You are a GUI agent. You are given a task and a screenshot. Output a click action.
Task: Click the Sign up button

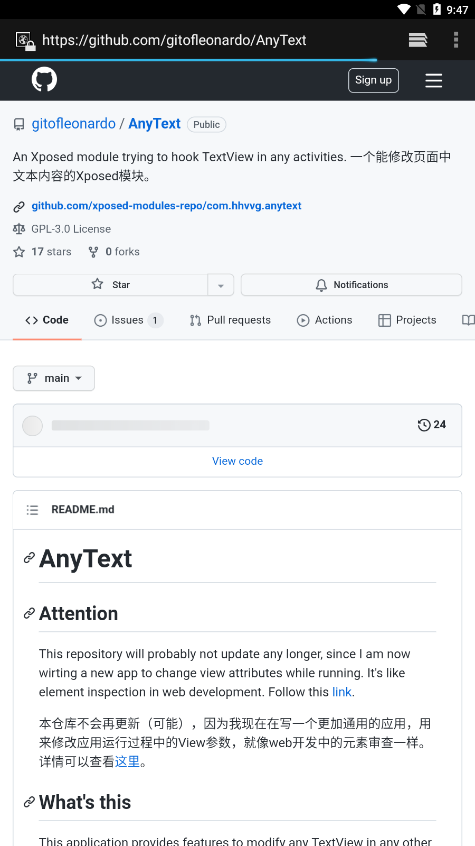374,80
